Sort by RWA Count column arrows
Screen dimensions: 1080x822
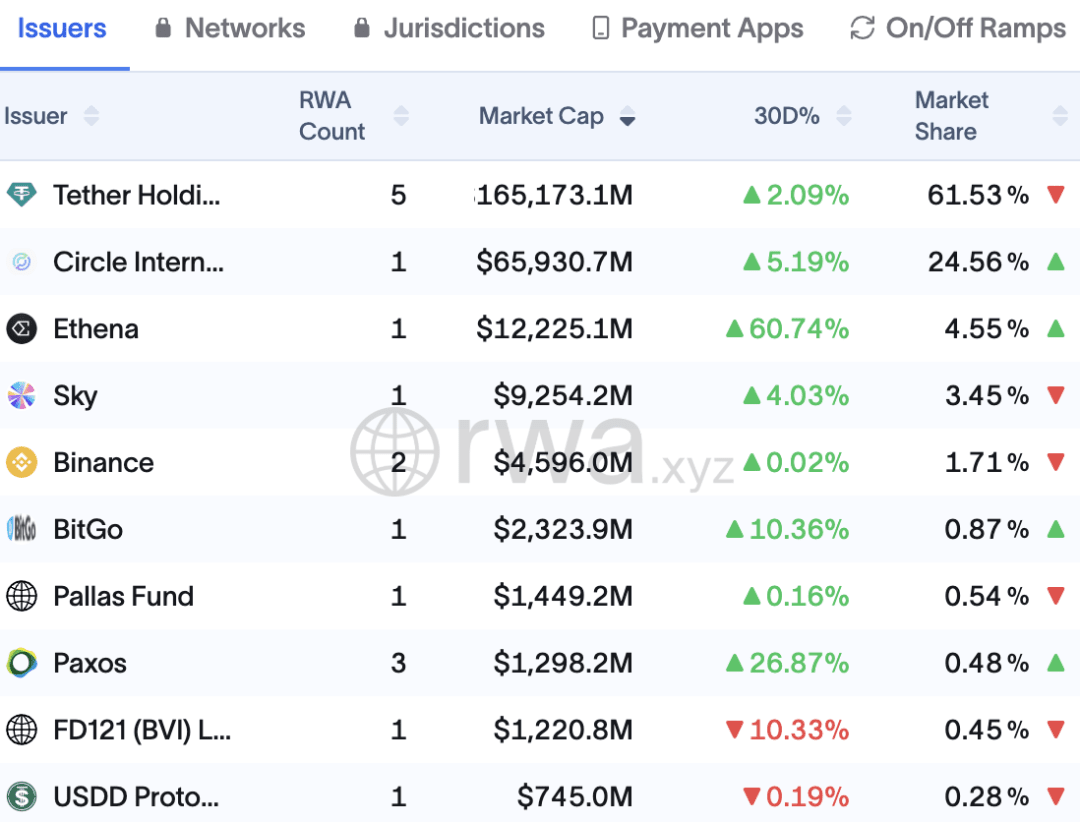[401, 116]
